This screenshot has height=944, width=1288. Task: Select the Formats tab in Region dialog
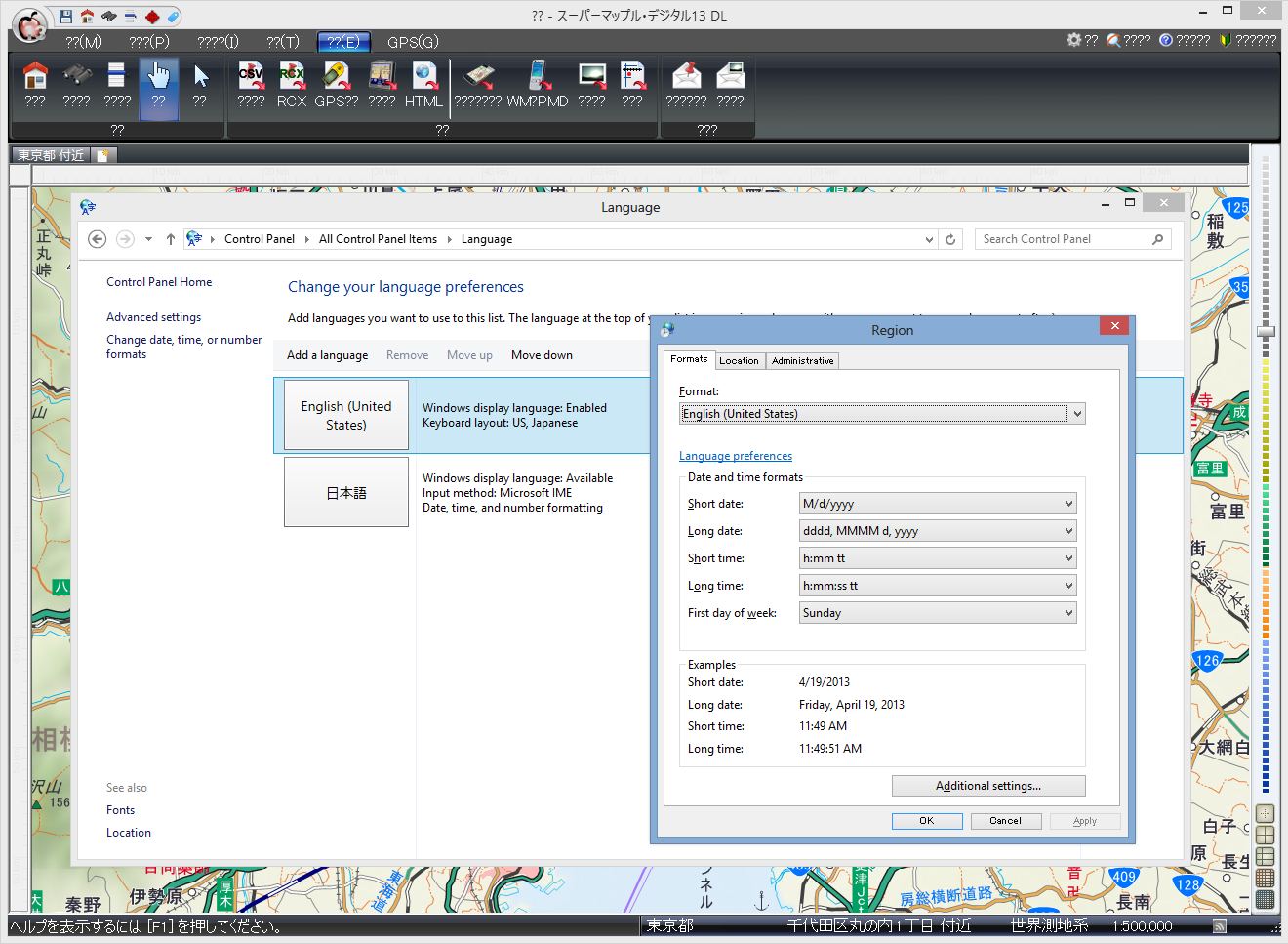coord(689,359)
